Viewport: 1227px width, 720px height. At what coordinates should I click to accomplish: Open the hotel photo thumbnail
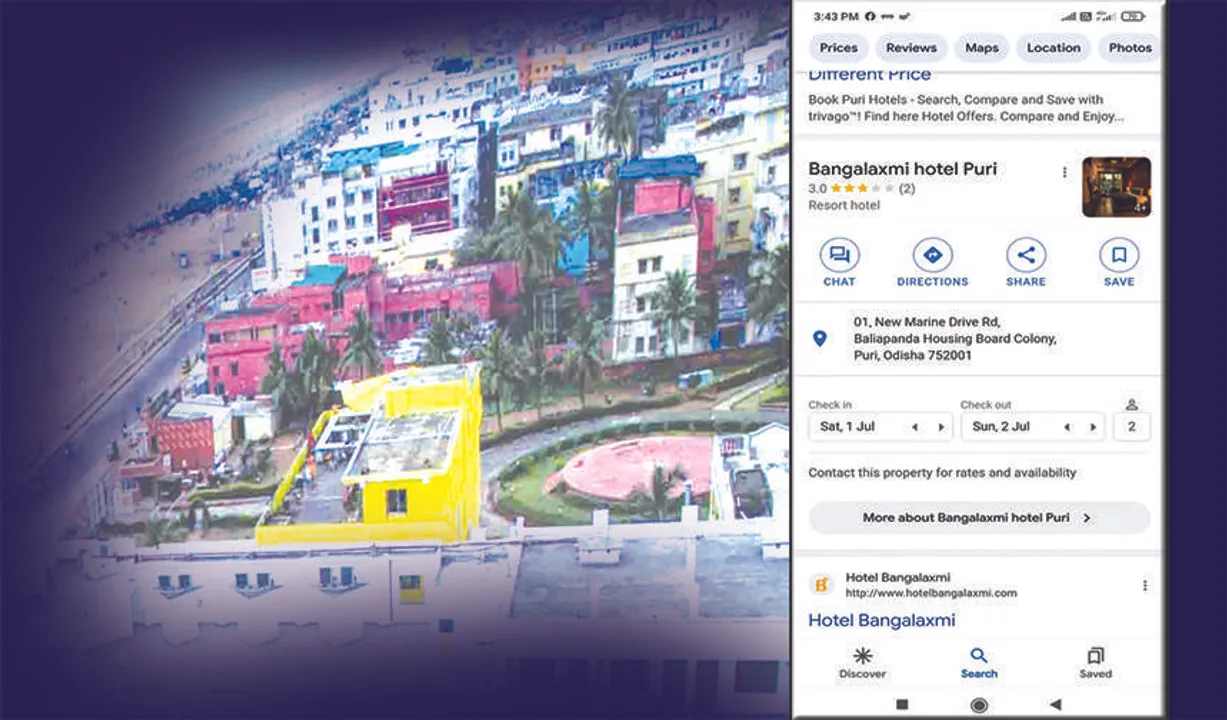(x=1116, y=187)
